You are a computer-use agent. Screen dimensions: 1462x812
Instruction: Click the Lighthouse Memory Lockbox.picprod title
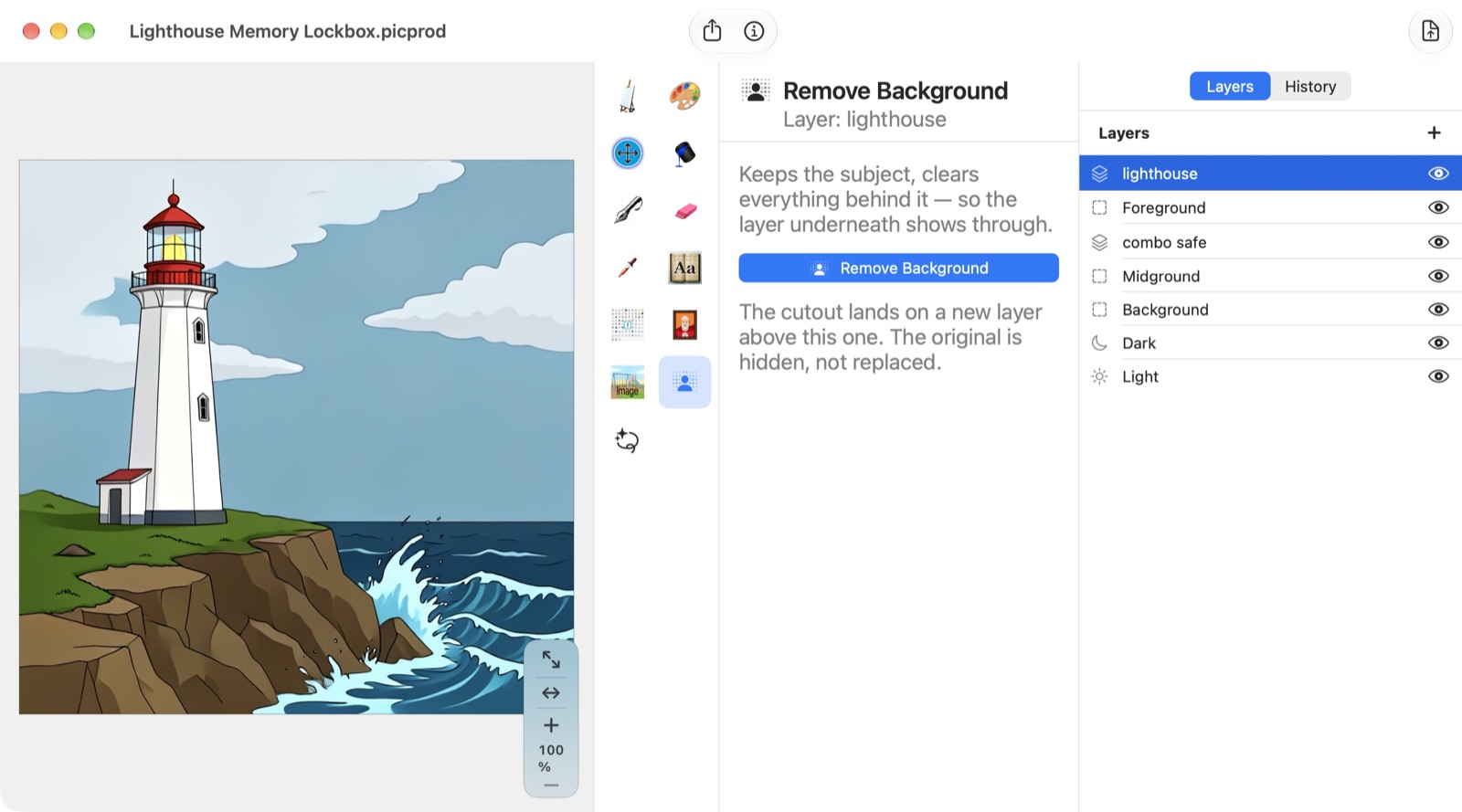coord(288,31)
